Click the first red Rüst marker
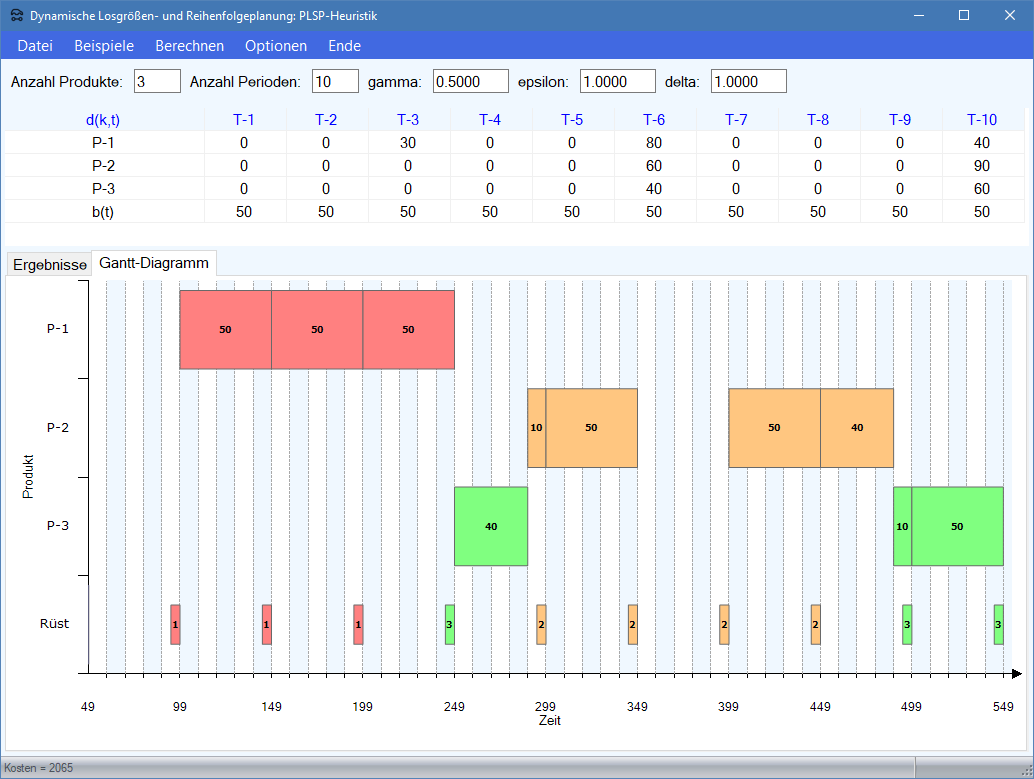Screen dimensions: 1034x779 tap(175, 624)
